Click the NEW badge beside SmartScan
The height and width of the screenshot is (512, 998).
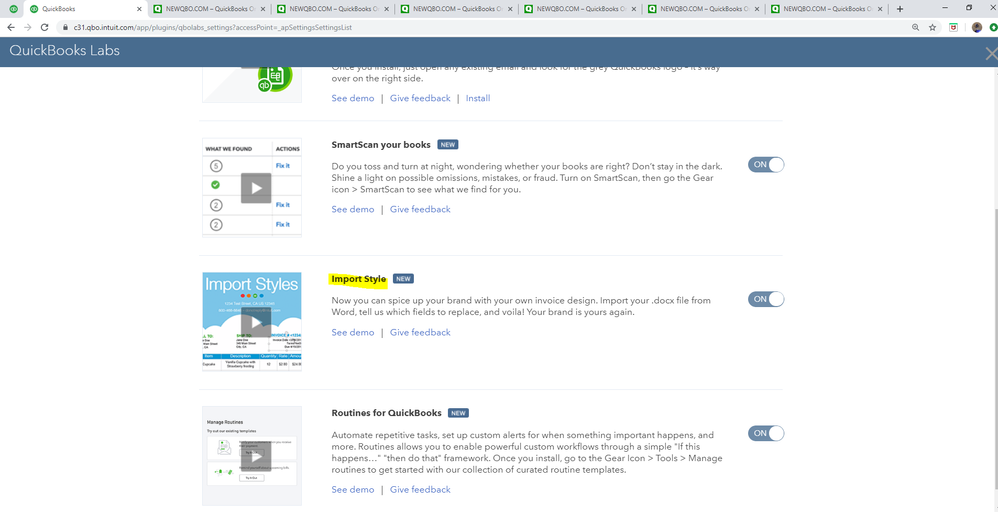[447, 145]
